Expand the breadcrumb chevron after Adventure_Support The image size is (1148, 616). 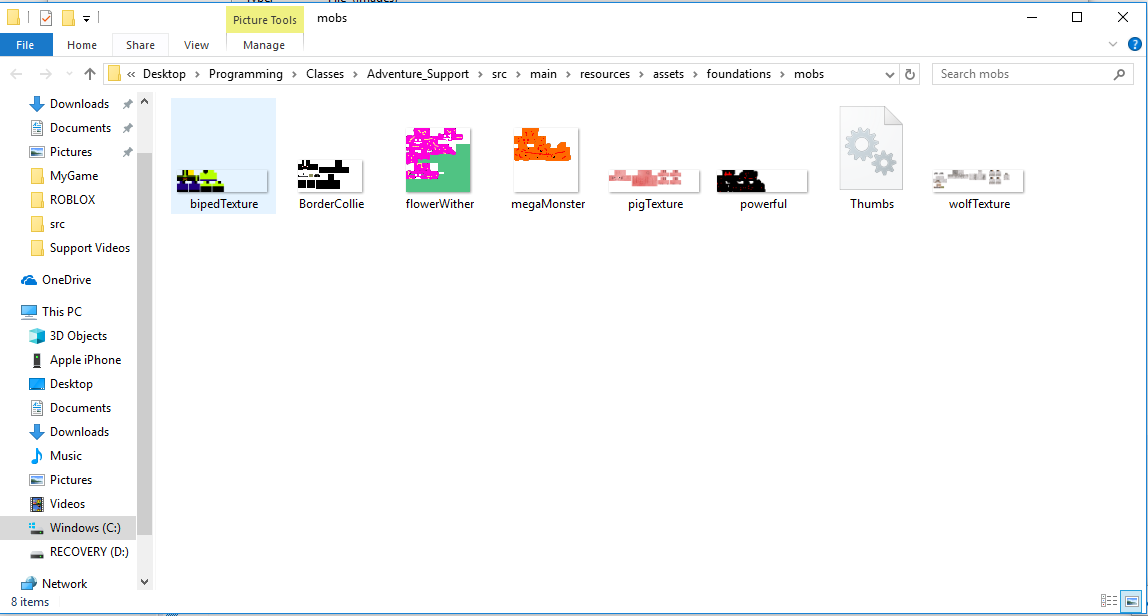click(480, 74)
